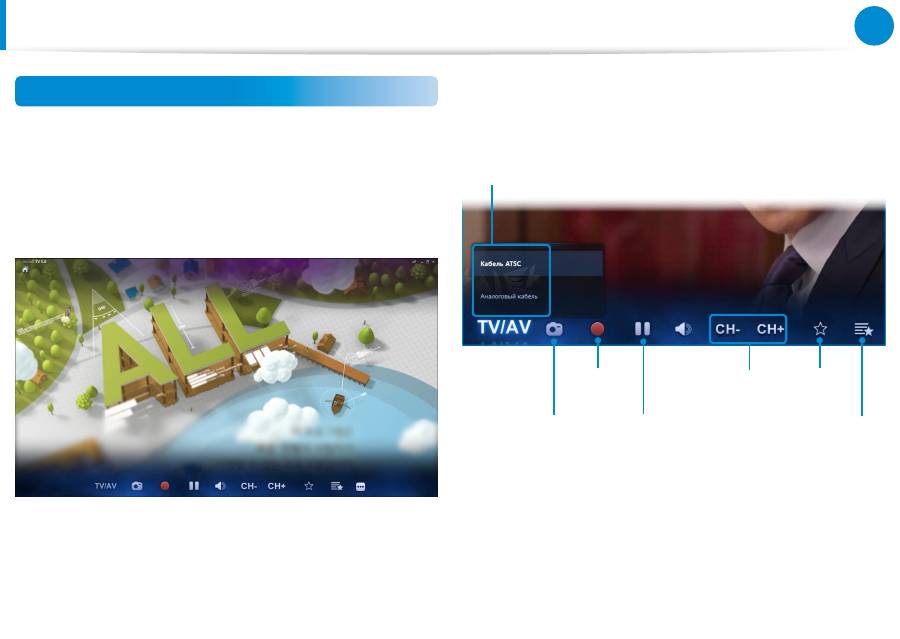Viewport: 900px width, 639px height.
Task: Open the TV/AV source menu in the small window
Action: [105, 486]
